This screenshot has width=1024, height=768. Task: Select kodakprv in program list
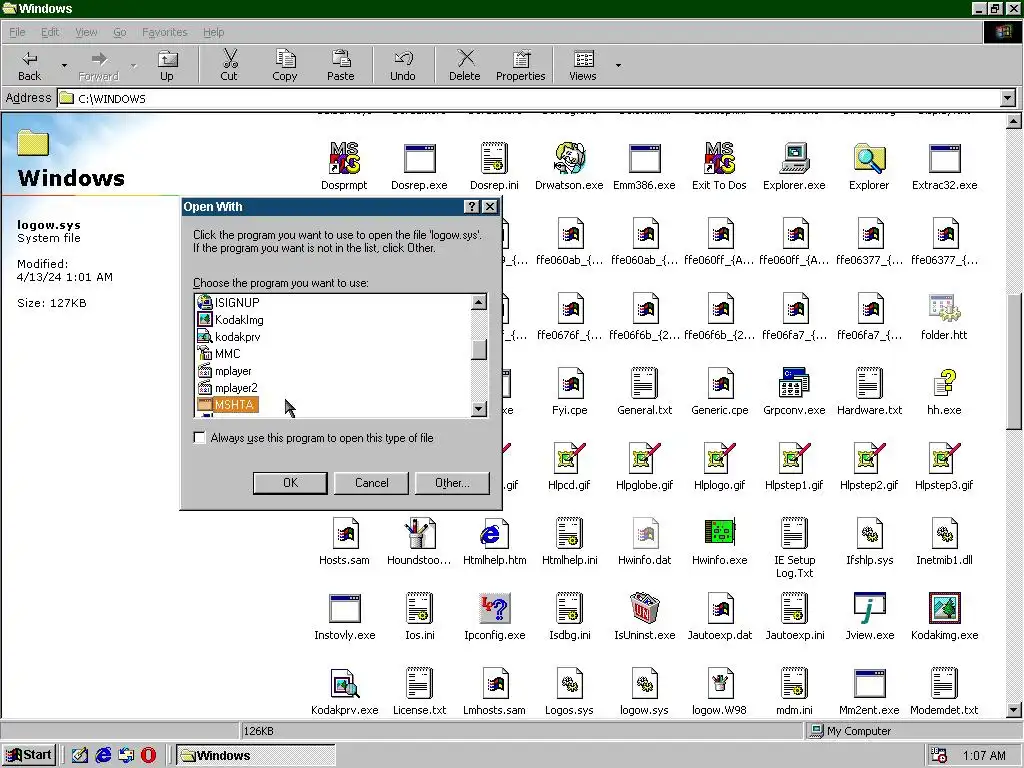point(229,336)
